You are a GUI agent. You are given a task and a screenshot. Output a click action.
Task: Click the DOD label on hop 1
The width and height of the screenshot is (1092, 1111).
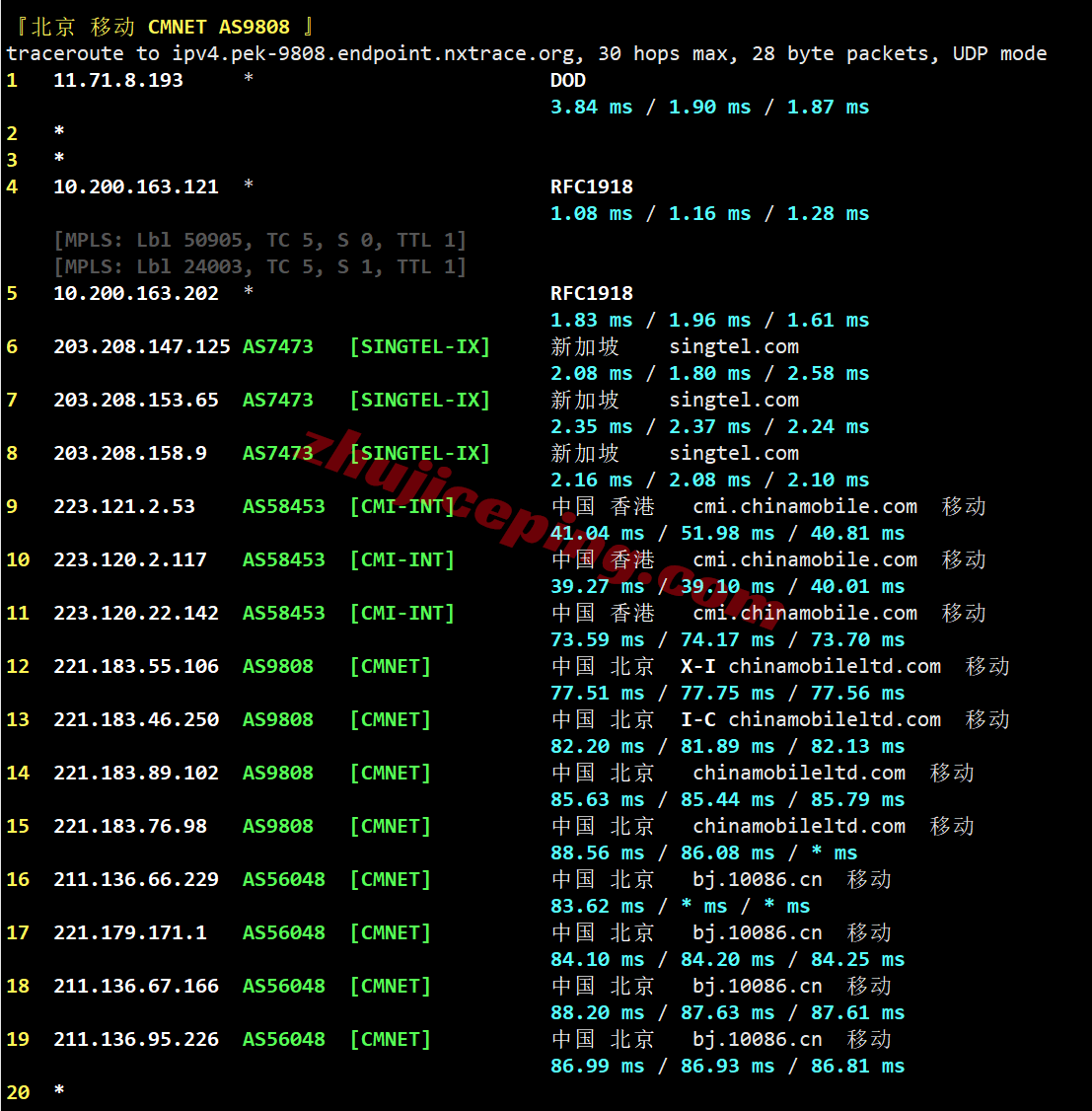[x=568, y=80]
